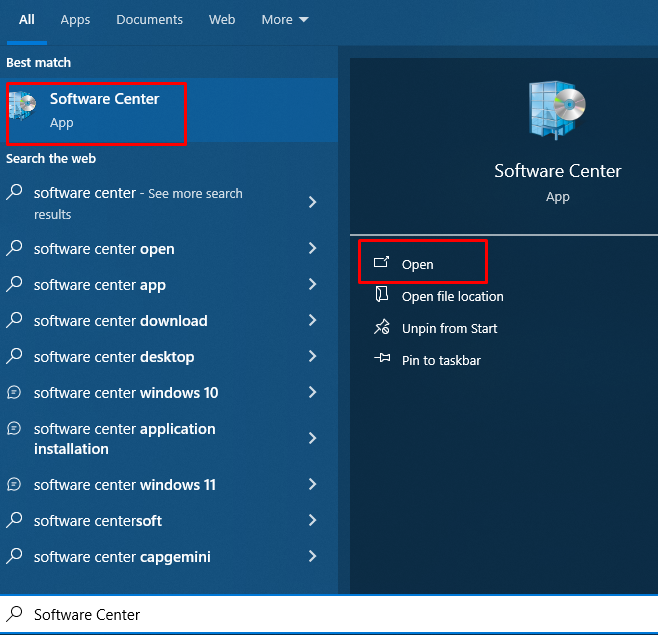Click the search box containing 'Software Center'

tap(329, 614)
